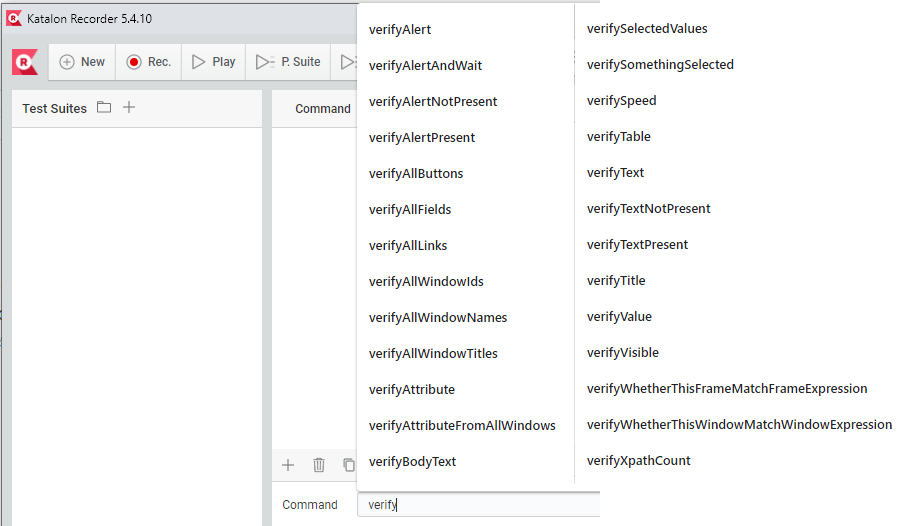The width and height of the screenshot is (924, 526).
Task: Choose verifyTable command
Action: coord(618,136)
